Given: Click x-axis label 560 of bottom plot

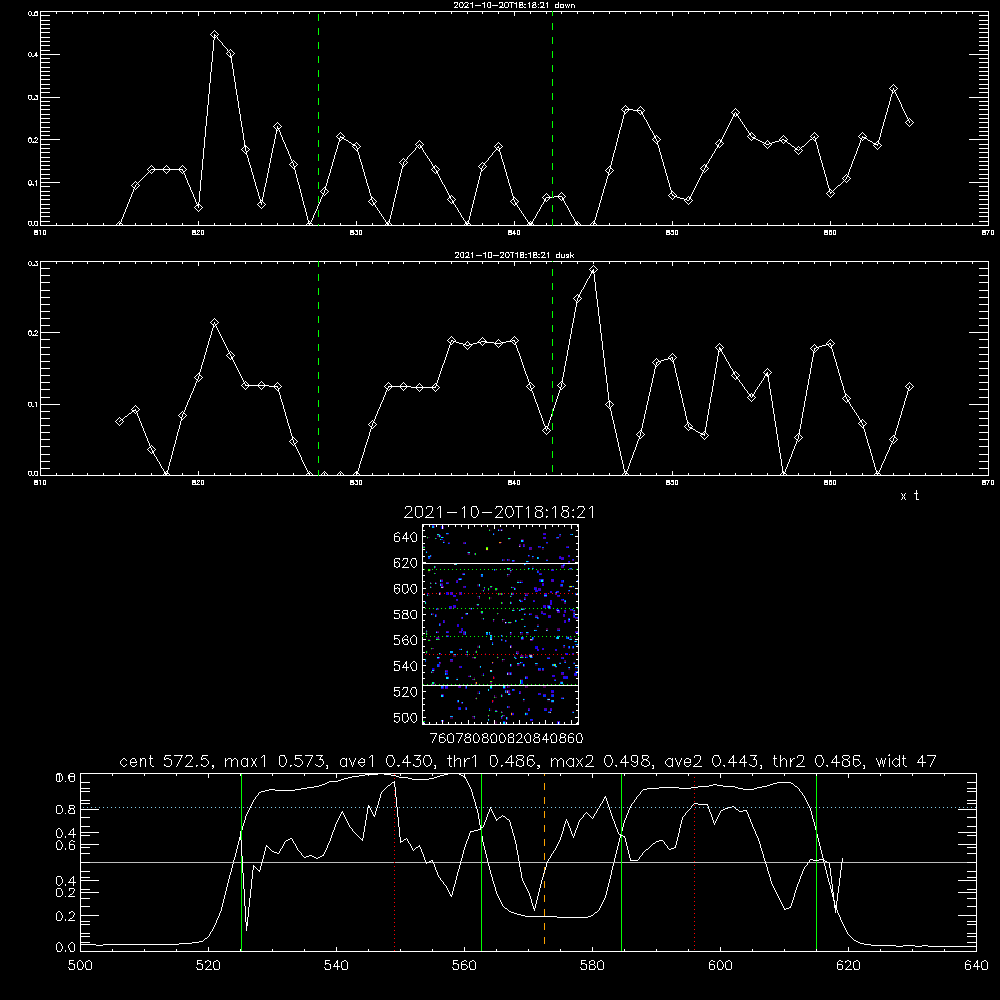Looking at the screenshot, I should pos(464,966).
